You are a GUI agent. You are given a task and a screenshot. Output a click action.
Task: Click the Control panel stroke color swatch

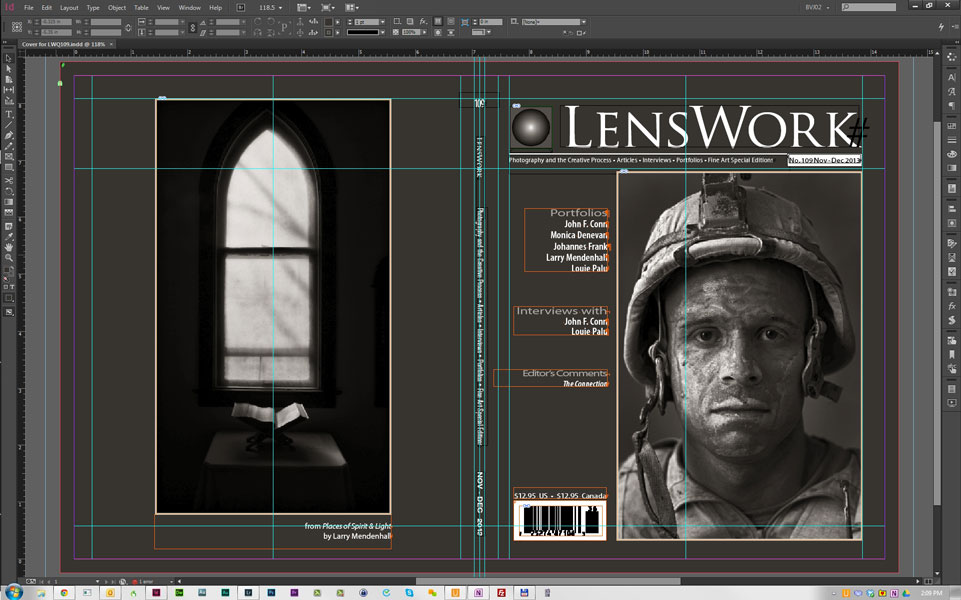329,32
